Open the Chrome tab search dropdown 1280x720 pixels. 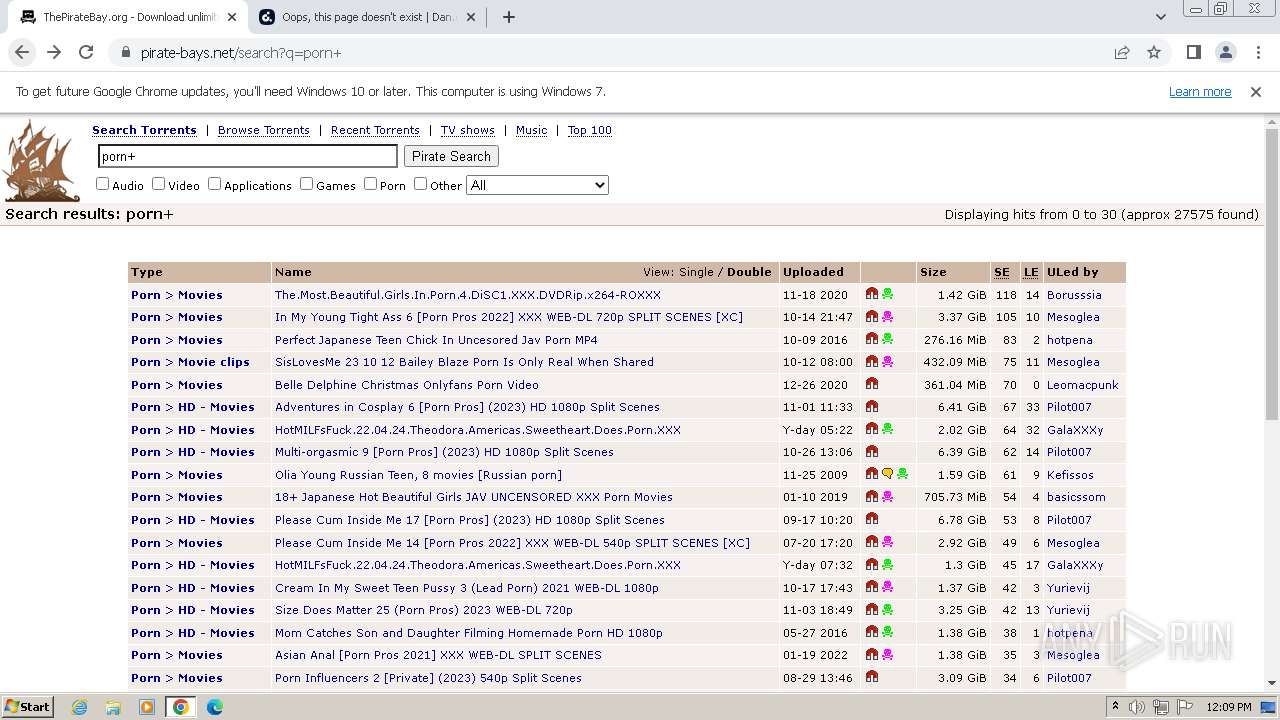click(1160, 17)
